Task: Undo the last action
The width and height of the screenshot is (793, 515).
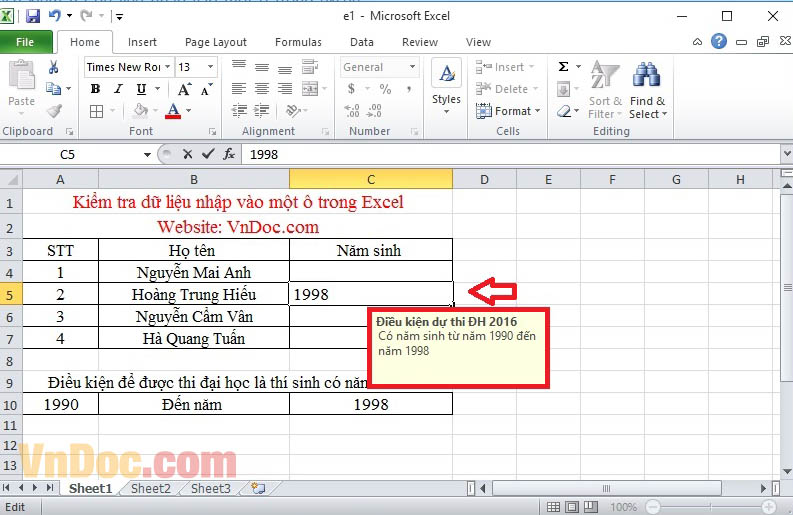Action: click(54, 16)
